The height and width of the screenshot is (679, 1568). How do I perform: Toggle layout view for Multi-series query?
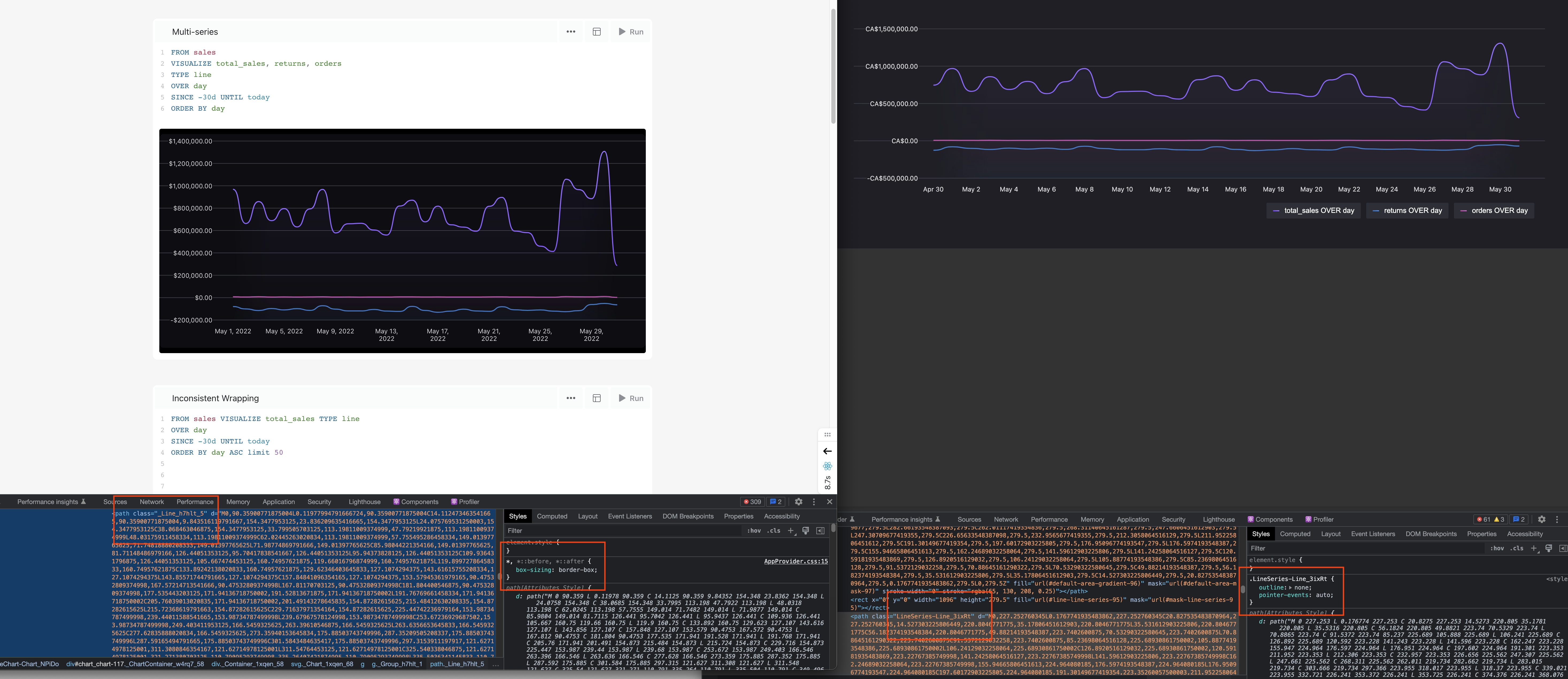597,32
